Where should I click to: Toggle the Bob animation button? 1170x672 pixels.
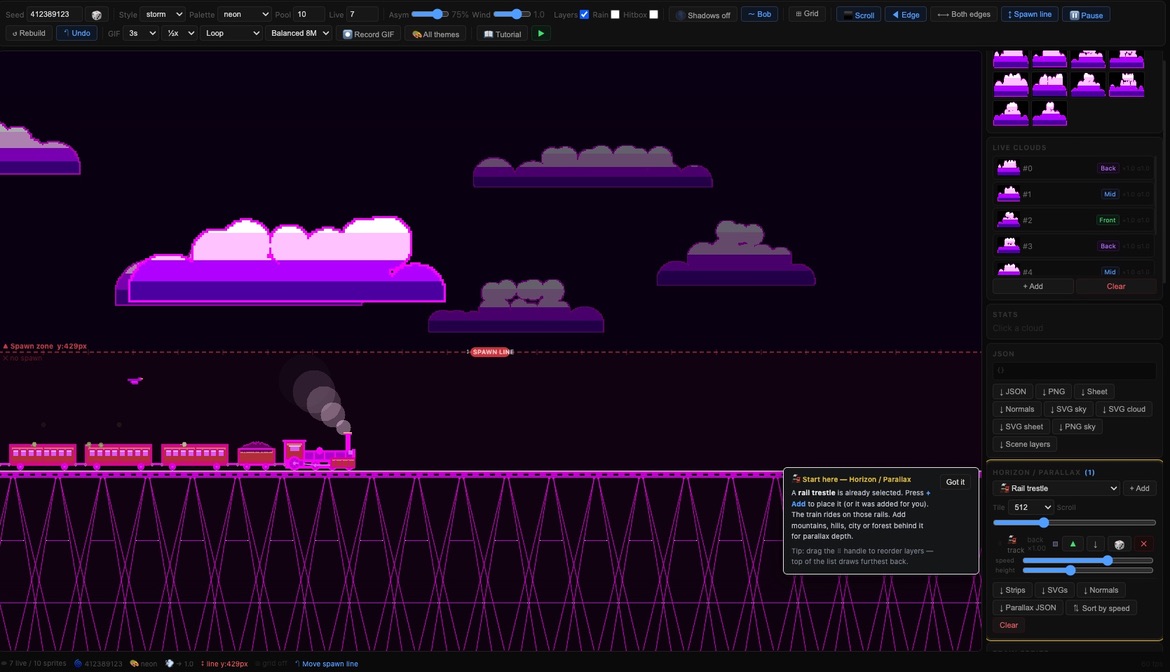point(760,14)
